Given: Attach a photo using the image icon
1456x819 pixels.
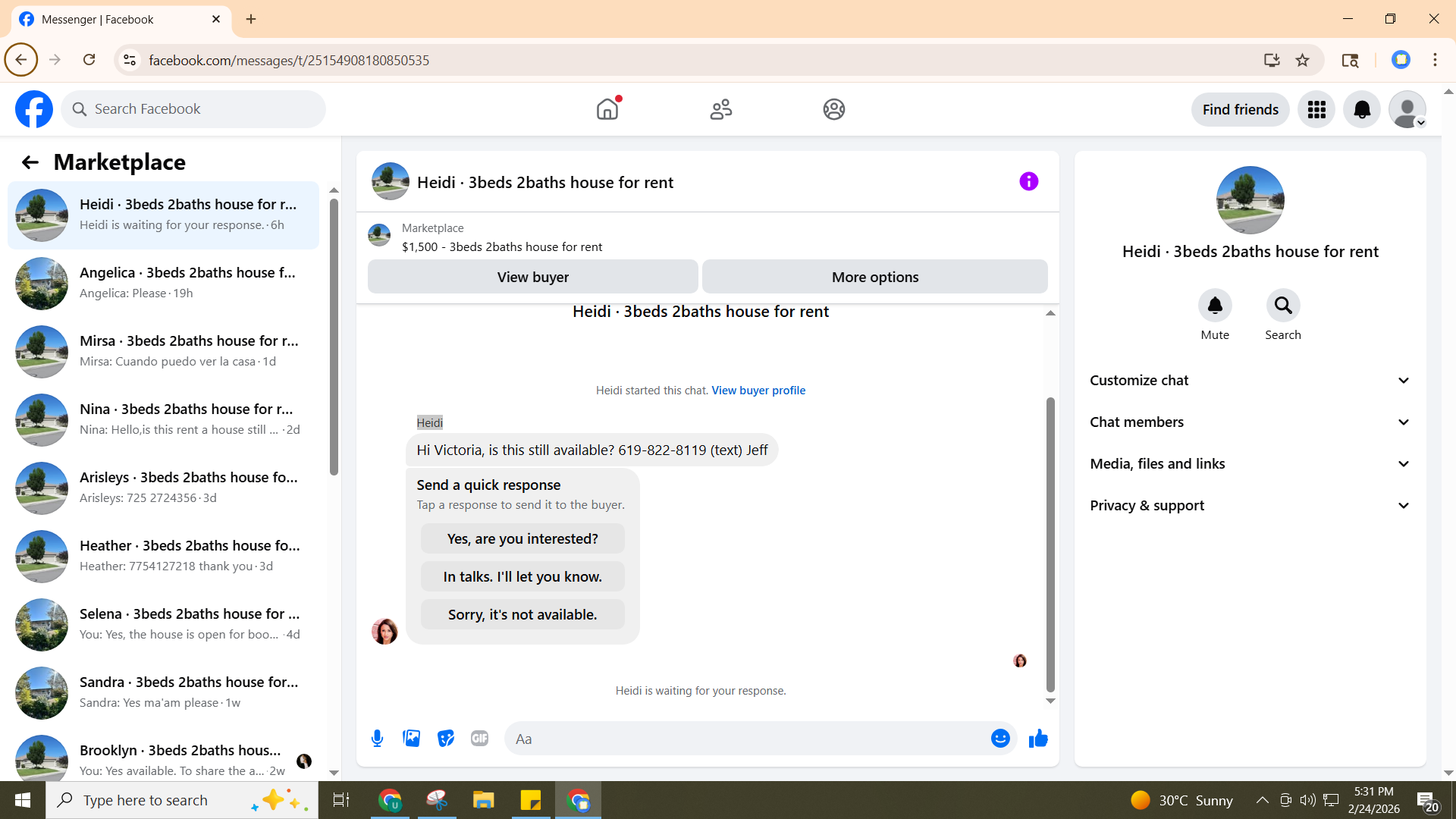Looking at the screenshot, I should click(411, 739).
